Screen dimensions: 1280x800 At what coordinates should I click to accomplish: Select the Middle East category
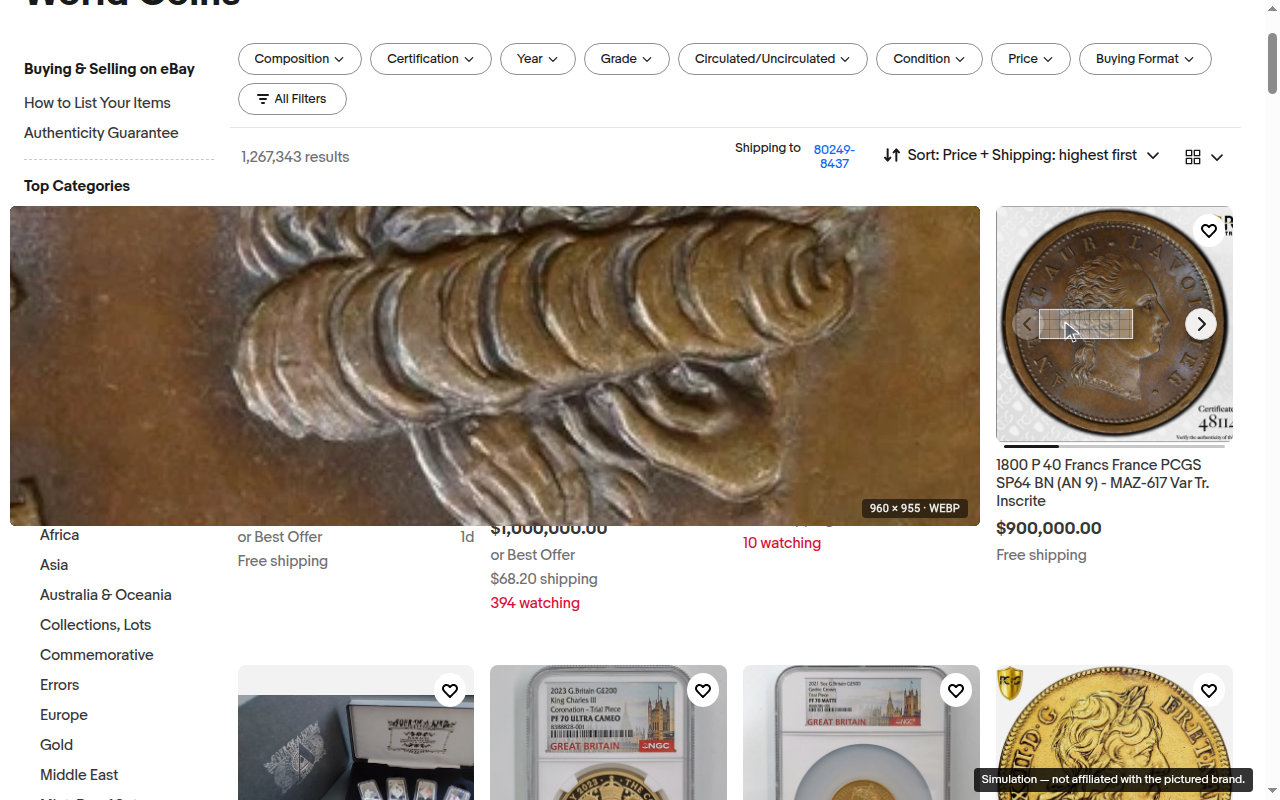(79, 775)
